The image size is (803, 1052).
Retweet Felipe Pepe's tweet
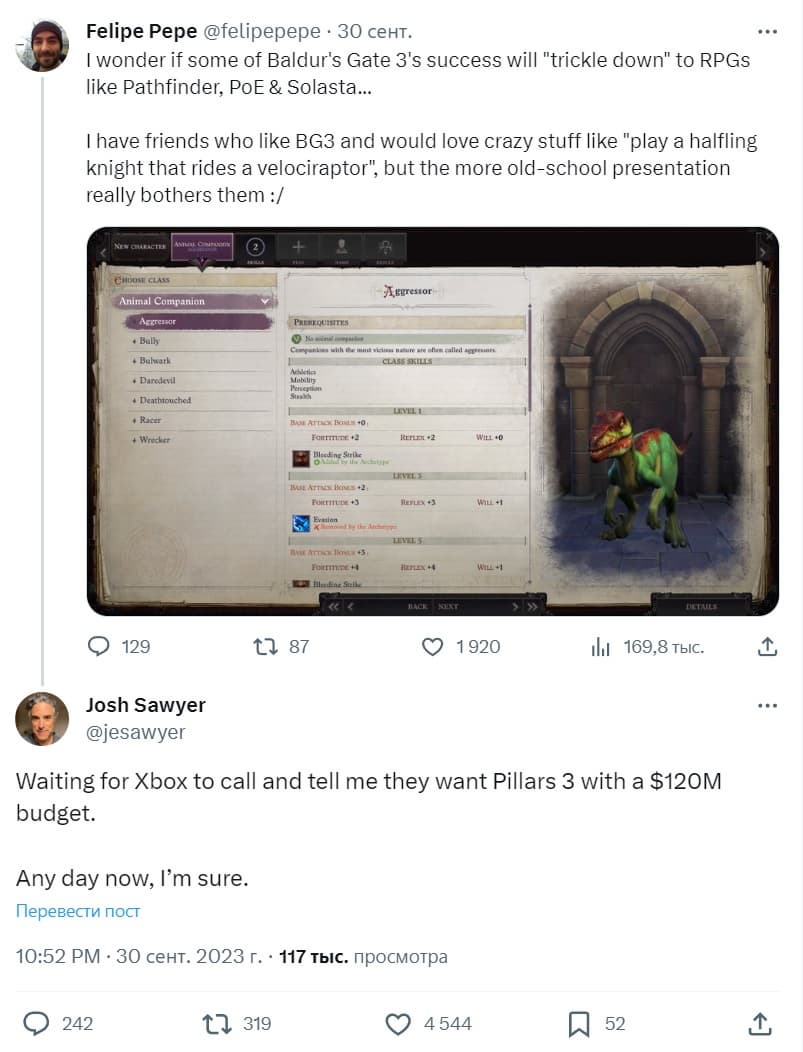pos(266,647)
